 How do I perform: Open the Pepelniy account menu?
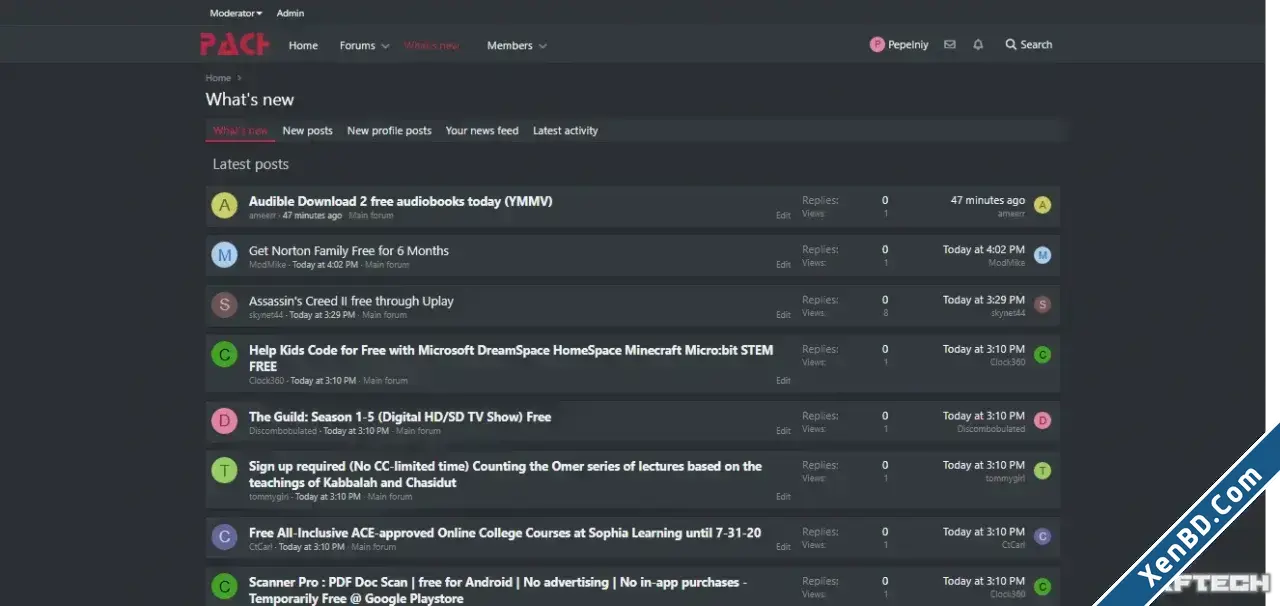point(899,45)
